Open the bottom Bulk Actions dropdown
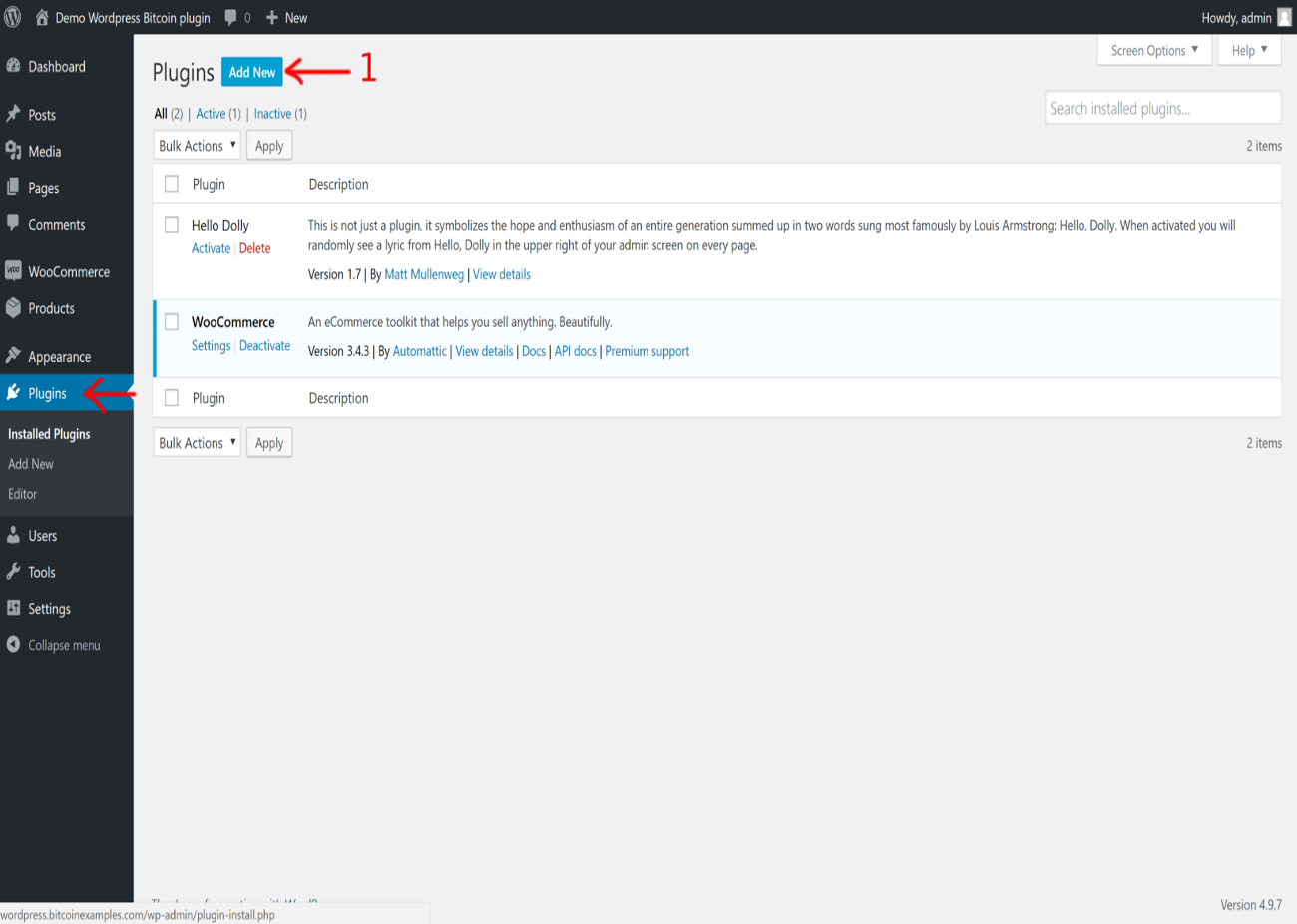The image size is (1297, 924). coord(198,443)
